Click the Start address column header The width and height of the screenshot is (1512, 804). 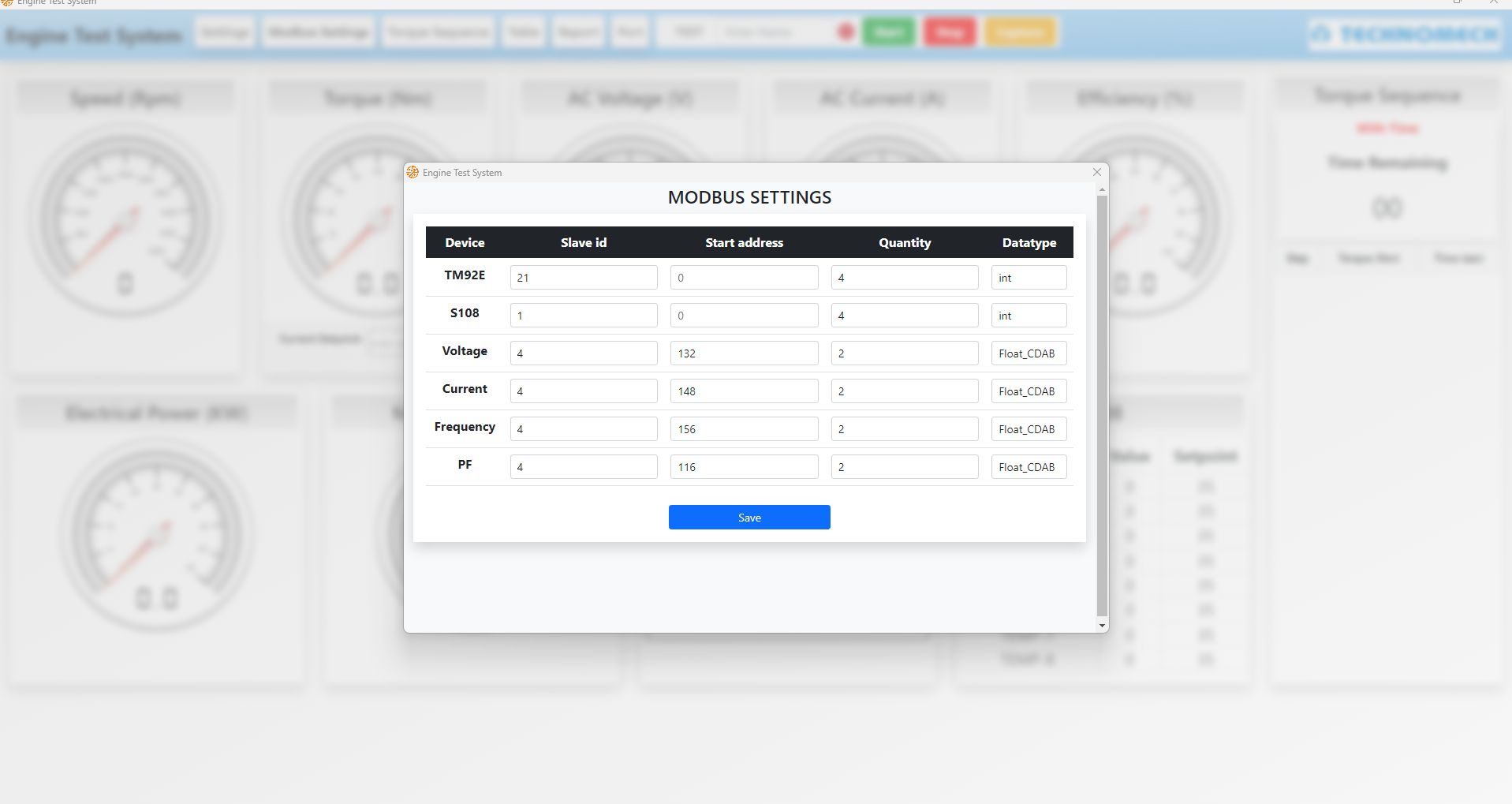click(744, 242)
